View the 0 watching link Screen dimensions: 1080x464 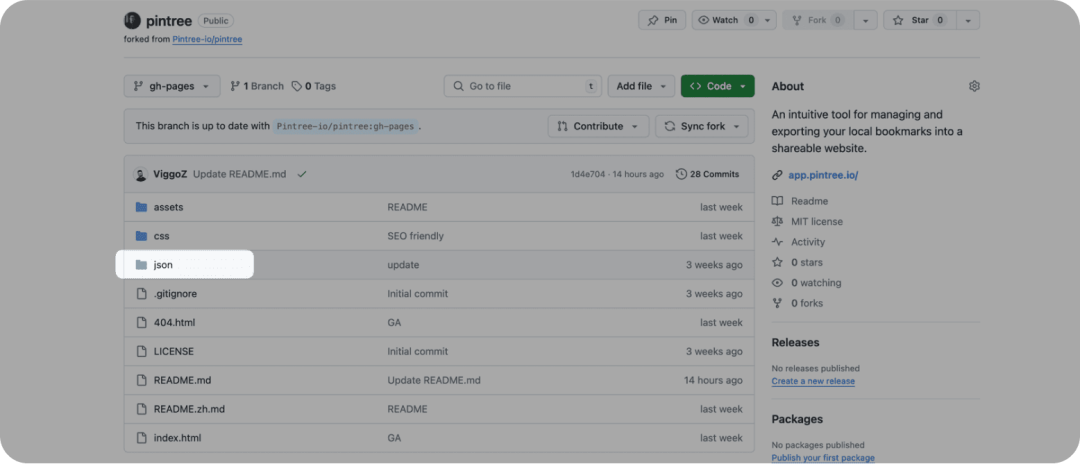(x=816, y=283)
